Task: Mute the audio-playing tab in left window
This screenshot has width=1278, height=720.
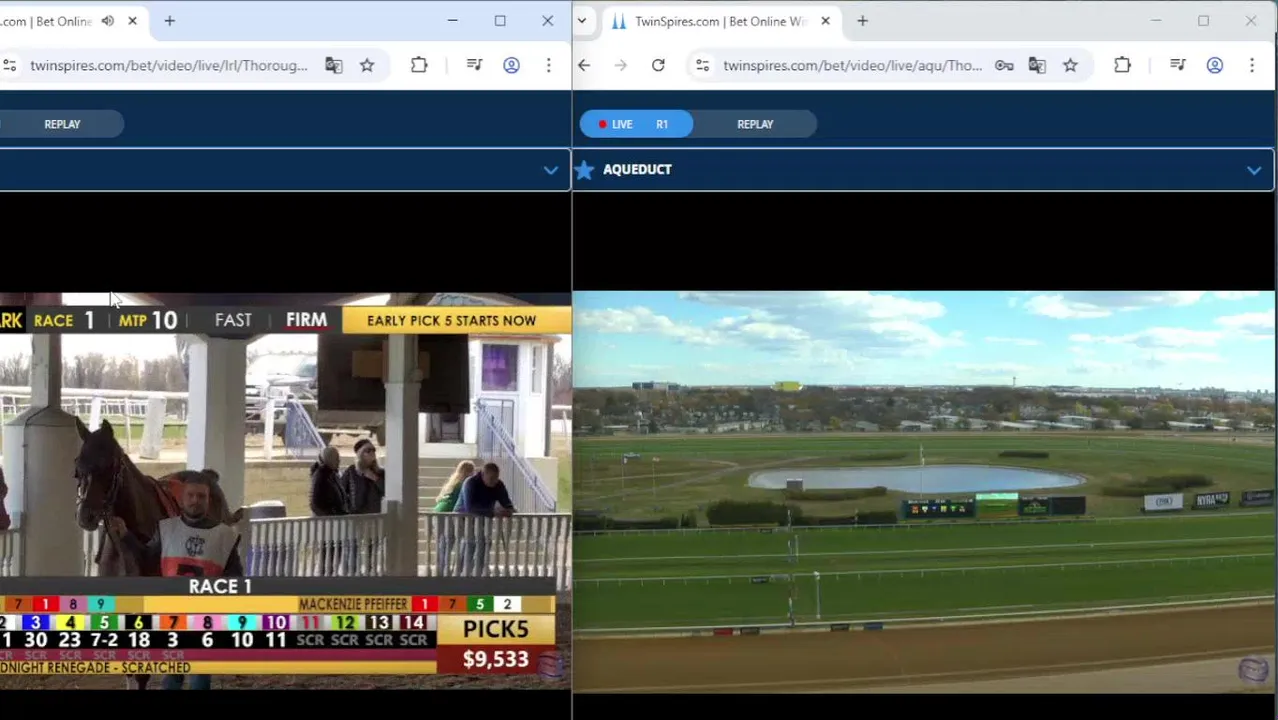Action: click(x=108, y=21)
